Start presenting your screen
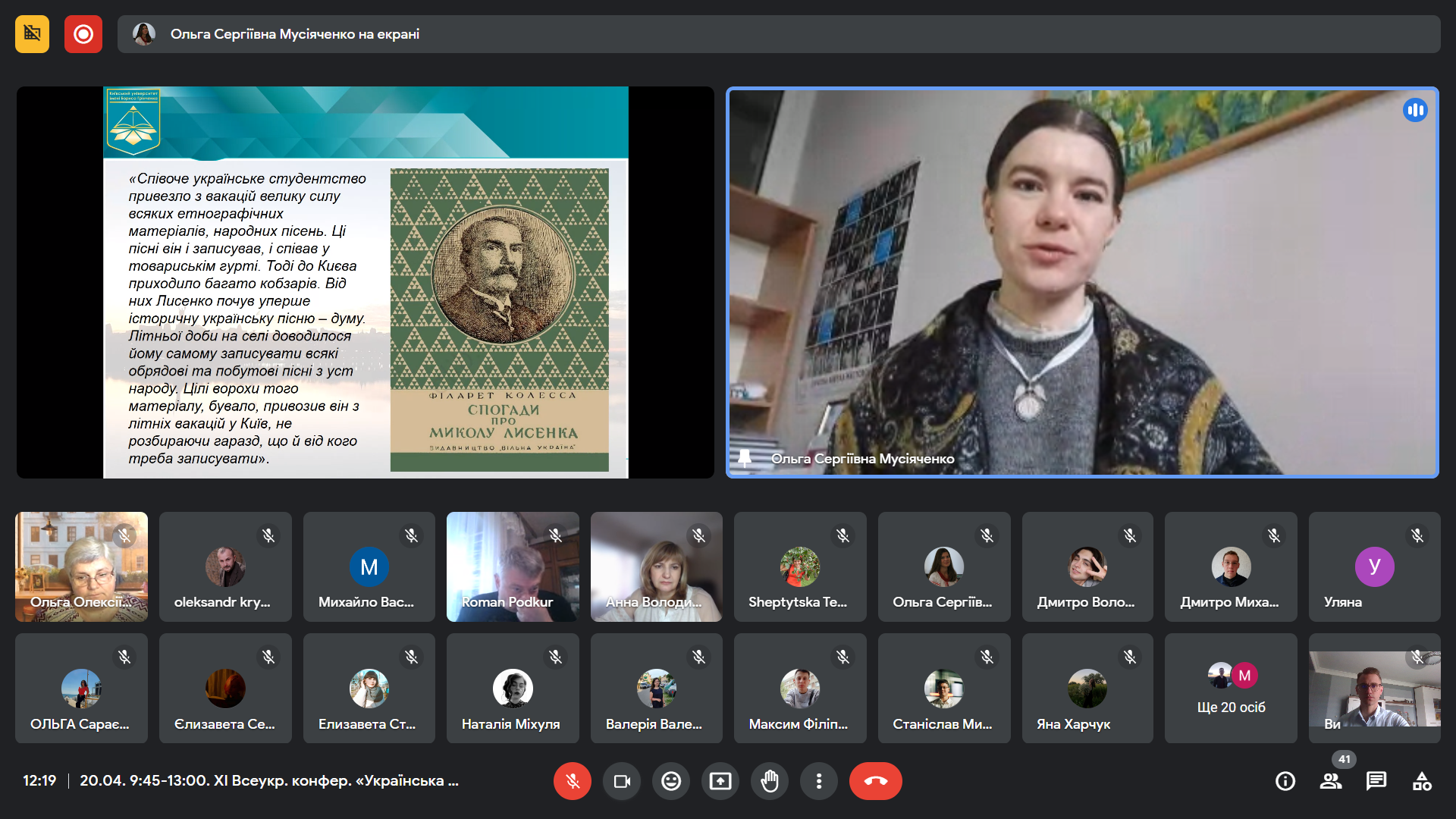The width and height of the screenshot is (1456, 819). point(720,781)
